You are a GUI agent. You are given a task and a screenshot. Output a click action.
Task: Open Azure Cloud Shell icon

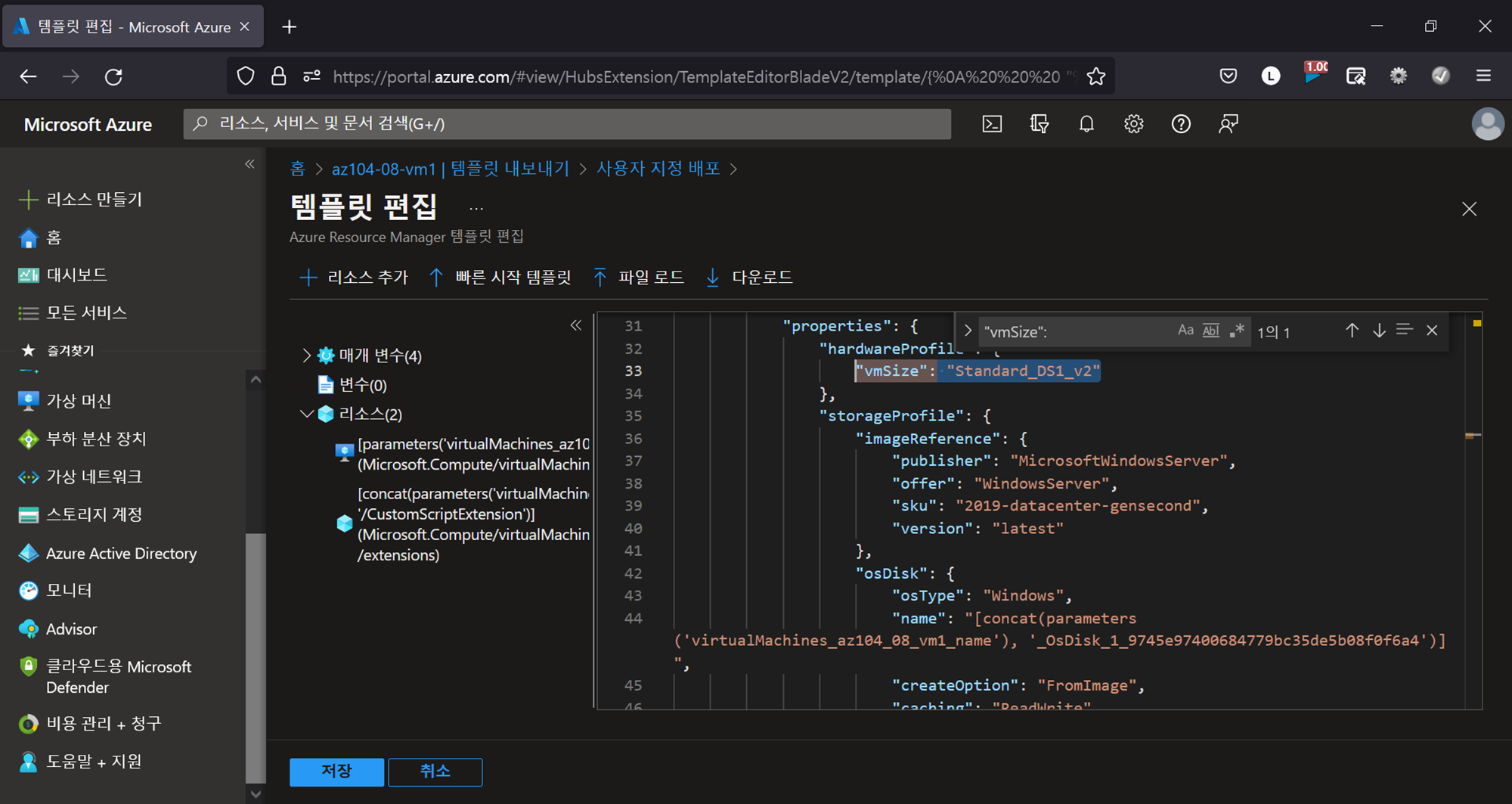(992, 124)
